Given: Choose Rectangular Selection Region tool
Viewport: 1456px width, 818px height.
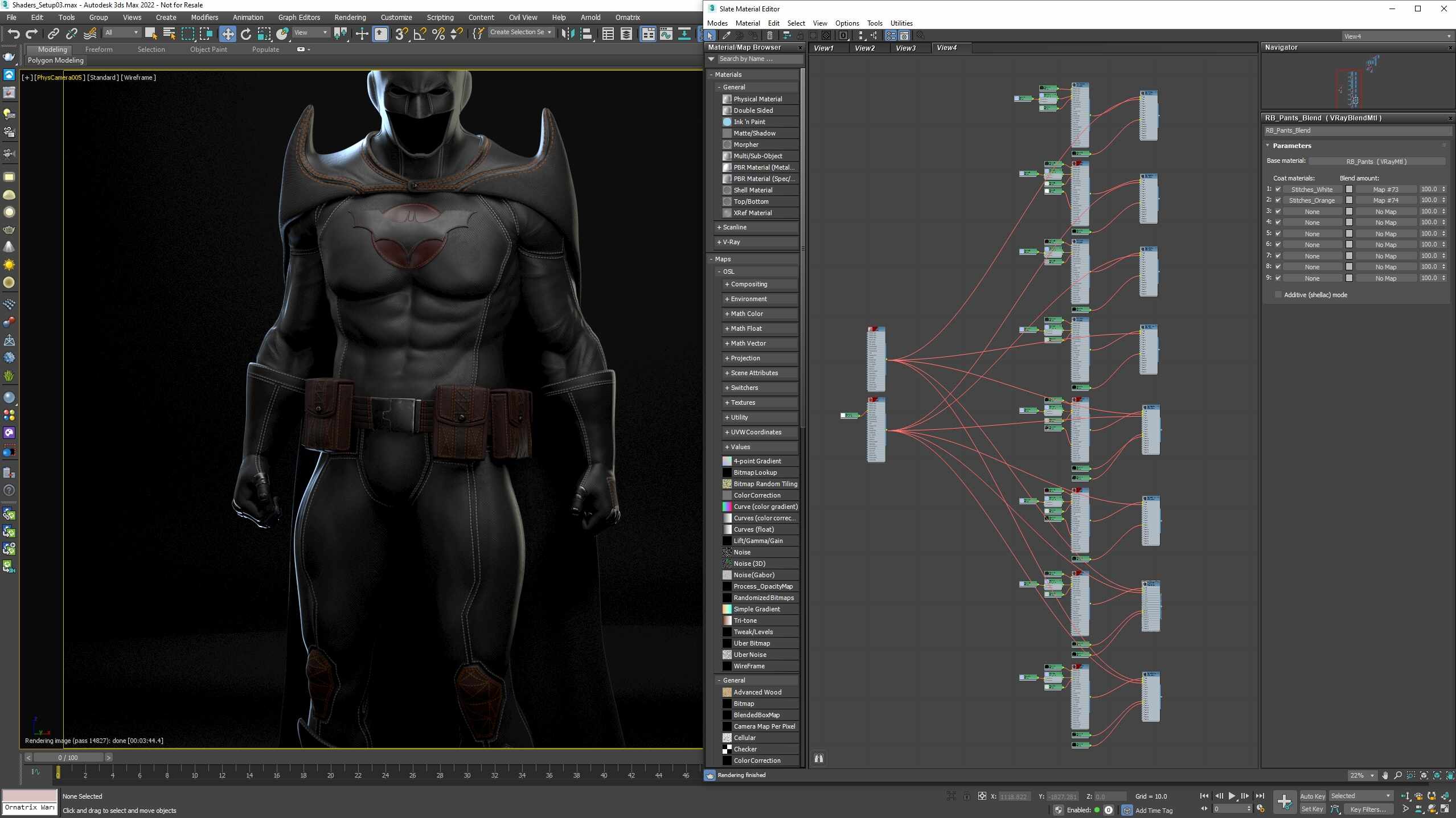Looking at the screenshot, I should (188, 34).
